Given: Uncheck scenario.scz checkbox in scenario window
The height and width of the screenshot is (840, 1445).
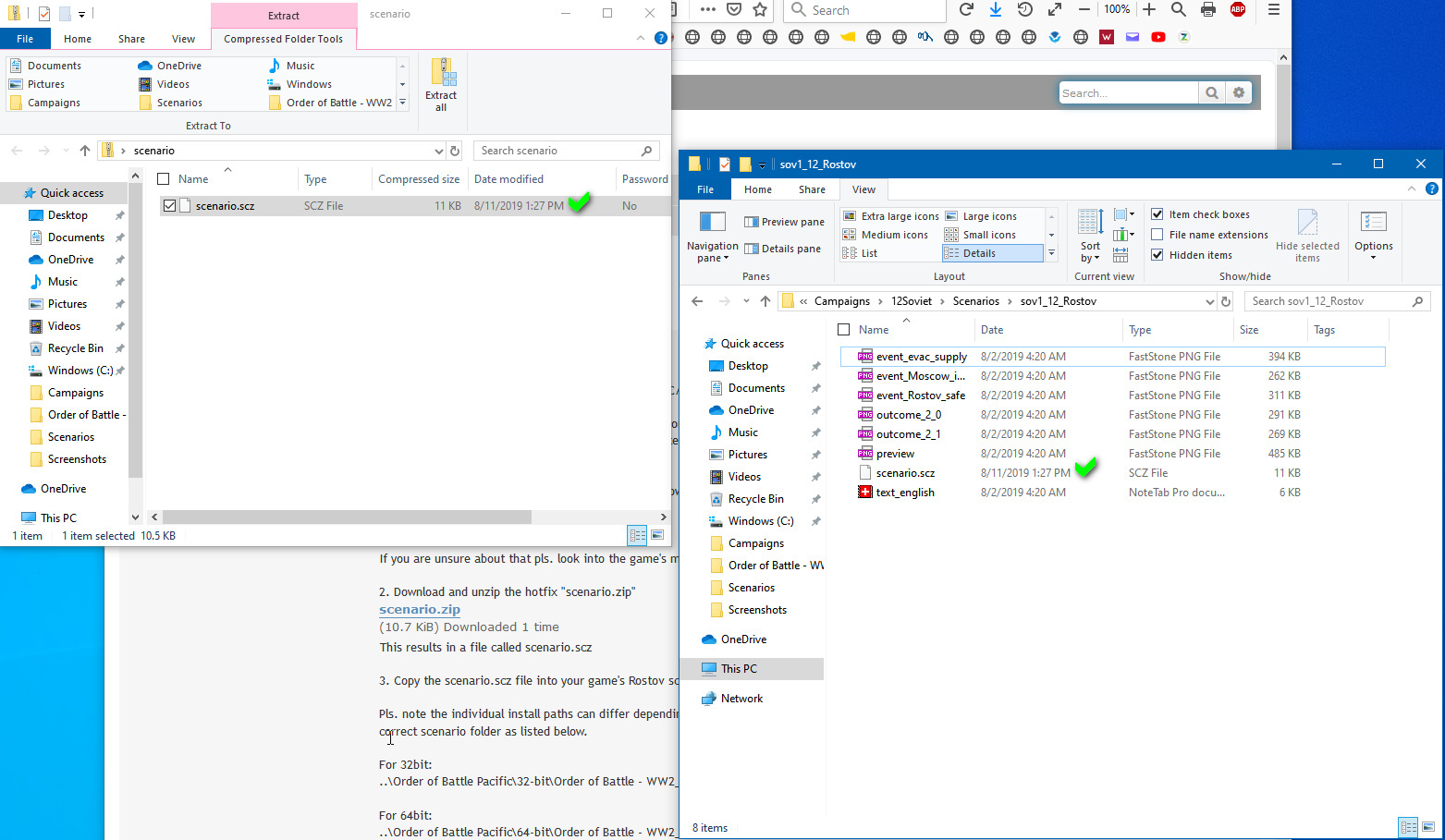Looking at the screenshot, I should [169, 206].
